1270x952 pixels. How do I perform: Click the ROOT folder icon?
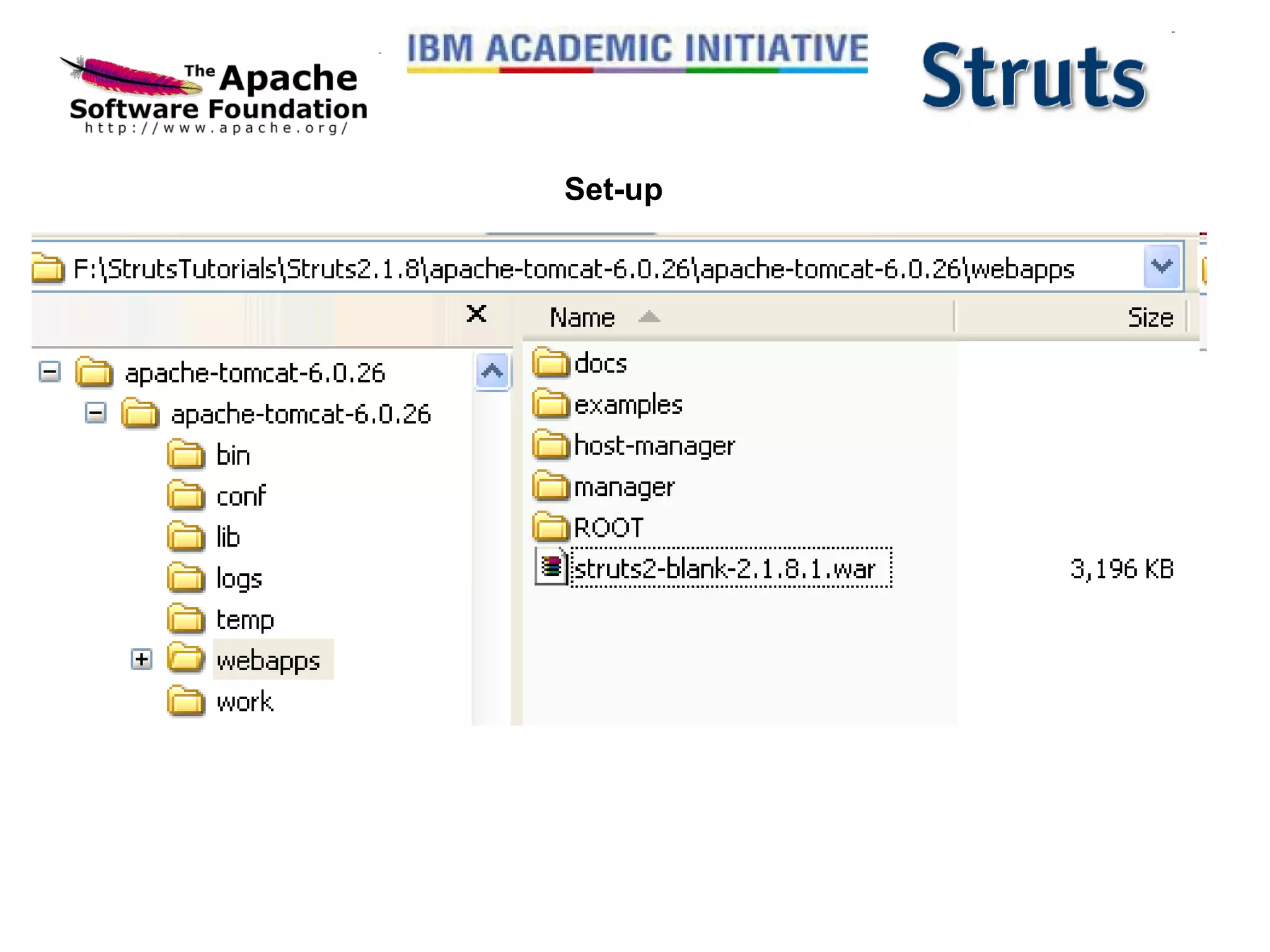[x=551, y=527]
